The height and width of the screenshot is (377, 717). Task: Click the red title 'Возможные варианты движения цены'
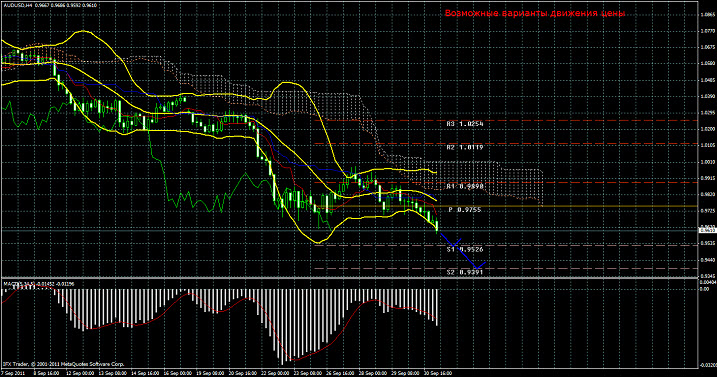point(535,13)
